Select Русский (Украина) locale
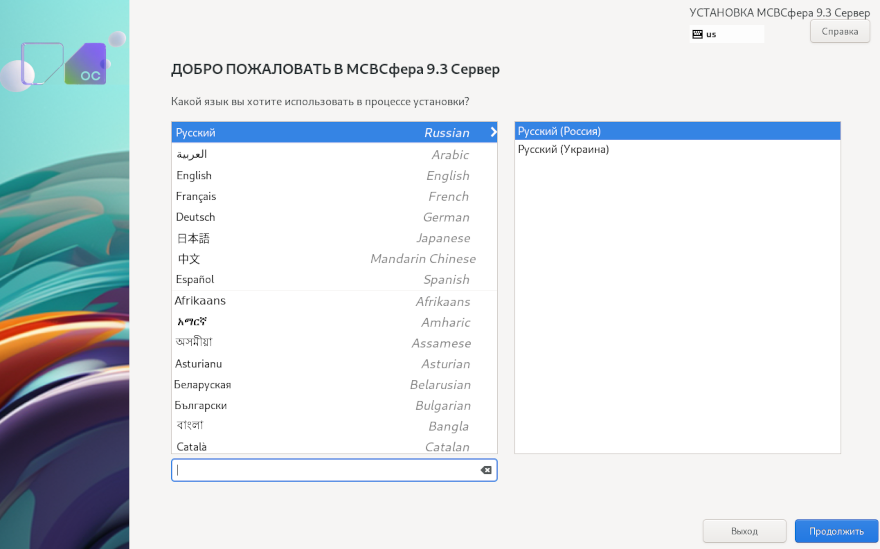 point(677,149)
